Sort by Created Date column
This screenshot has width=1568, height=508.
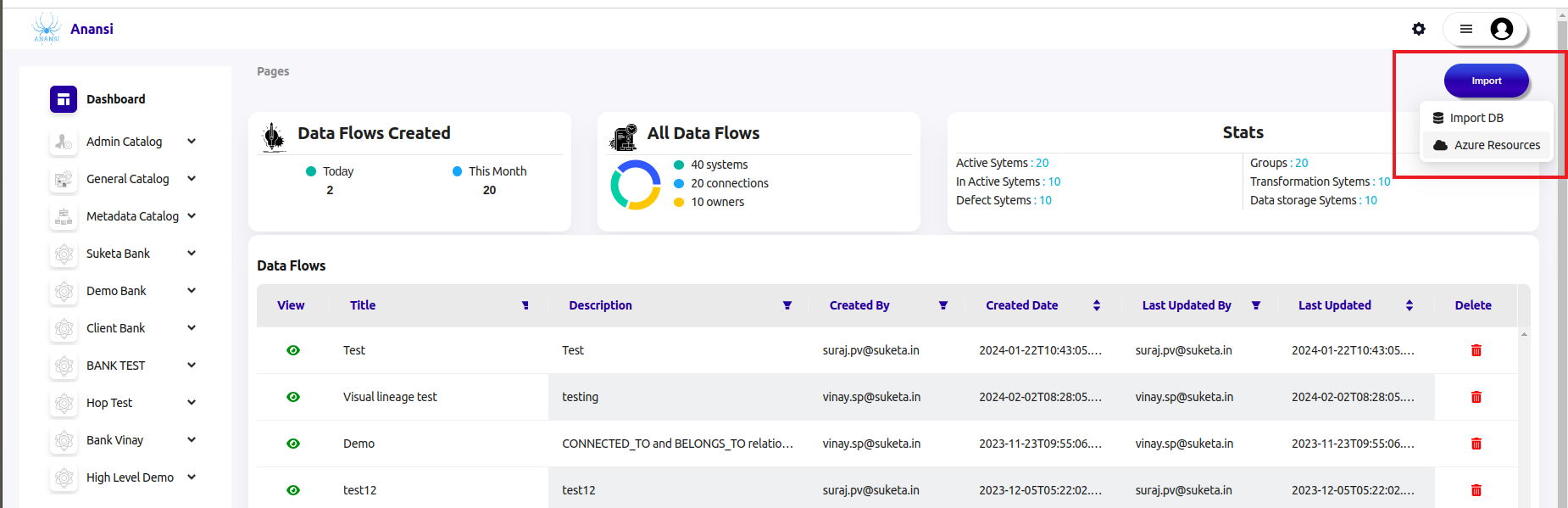pos(1096,305)
